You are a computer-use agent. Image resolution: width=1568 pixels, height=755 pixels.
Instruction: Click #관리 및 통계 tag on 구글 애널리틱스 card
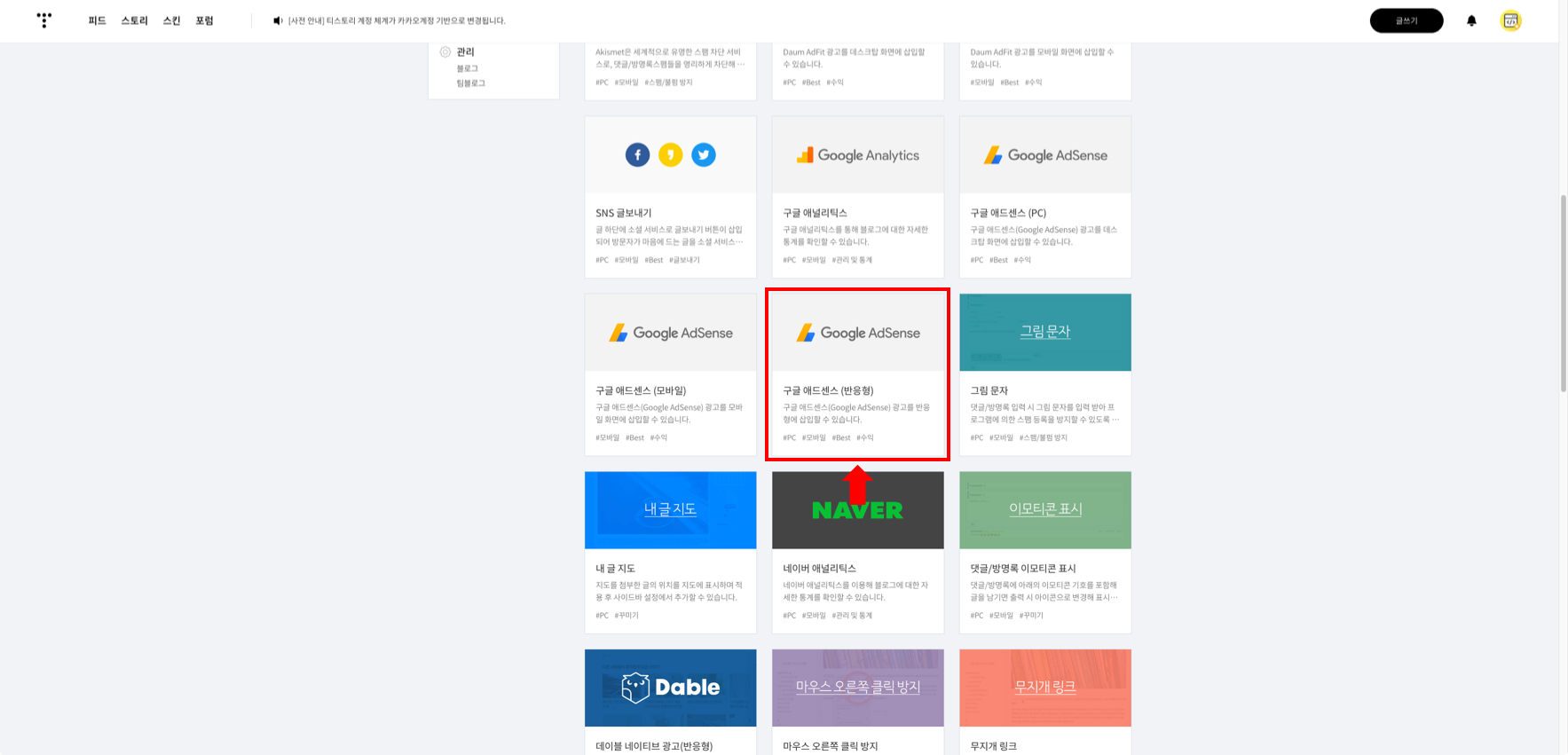pos(852,260)
